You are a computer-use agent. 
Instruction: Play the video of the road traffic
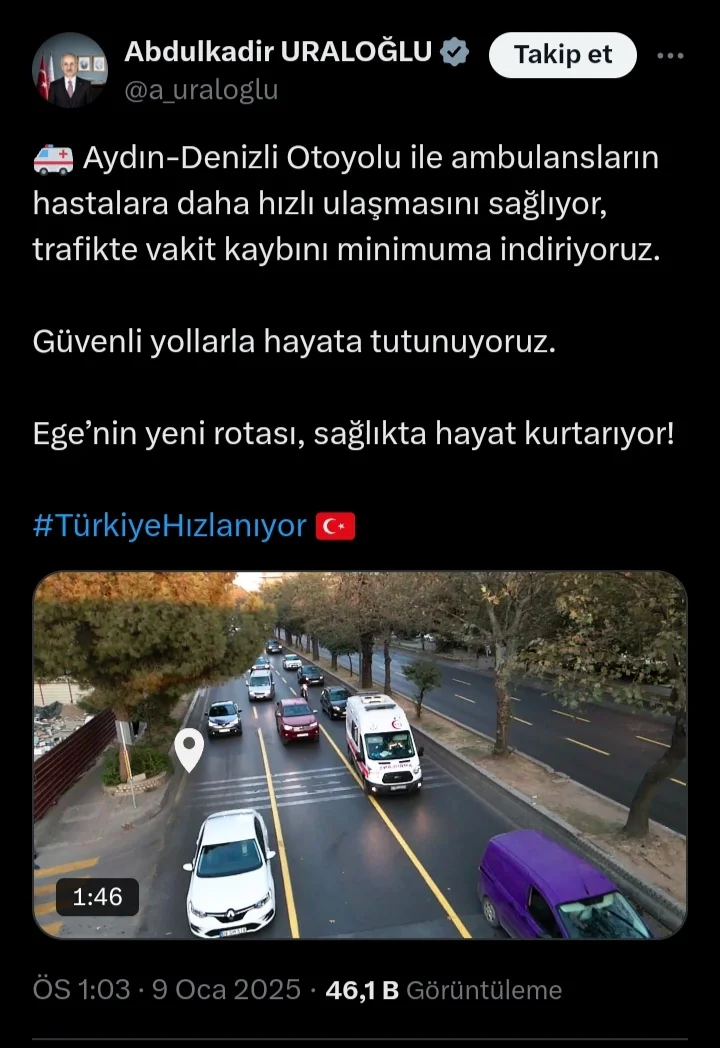point(360,755)
